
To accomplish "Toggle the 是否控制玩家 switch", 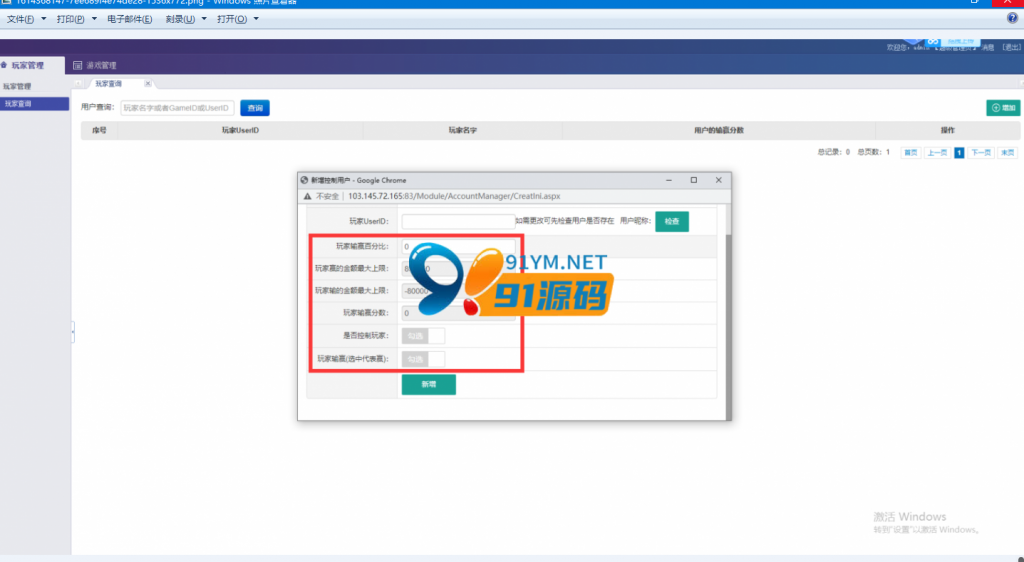I will (423, 336).
